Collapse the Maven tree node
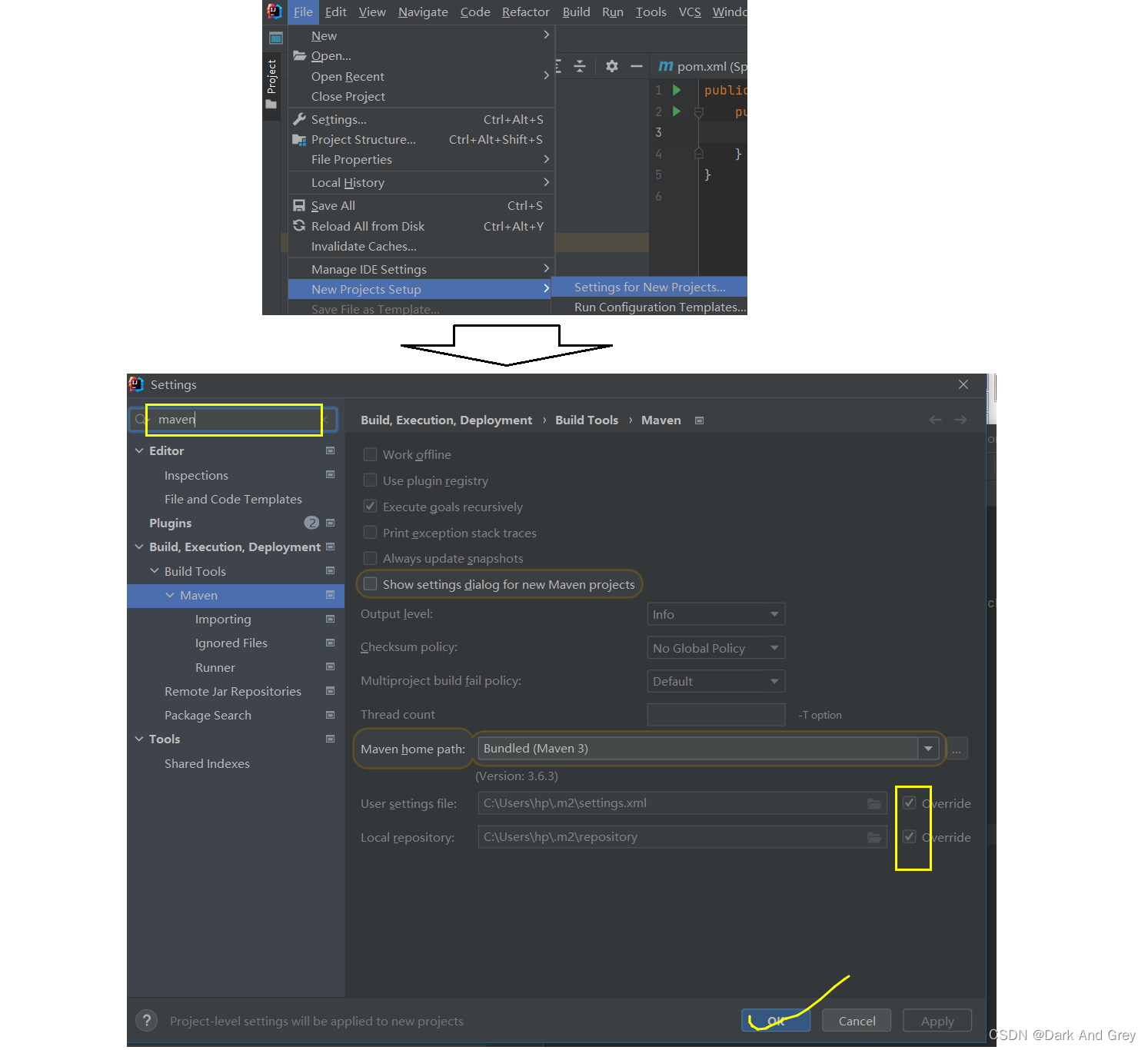This screenshot has width=1148, height=1050. 170,595
